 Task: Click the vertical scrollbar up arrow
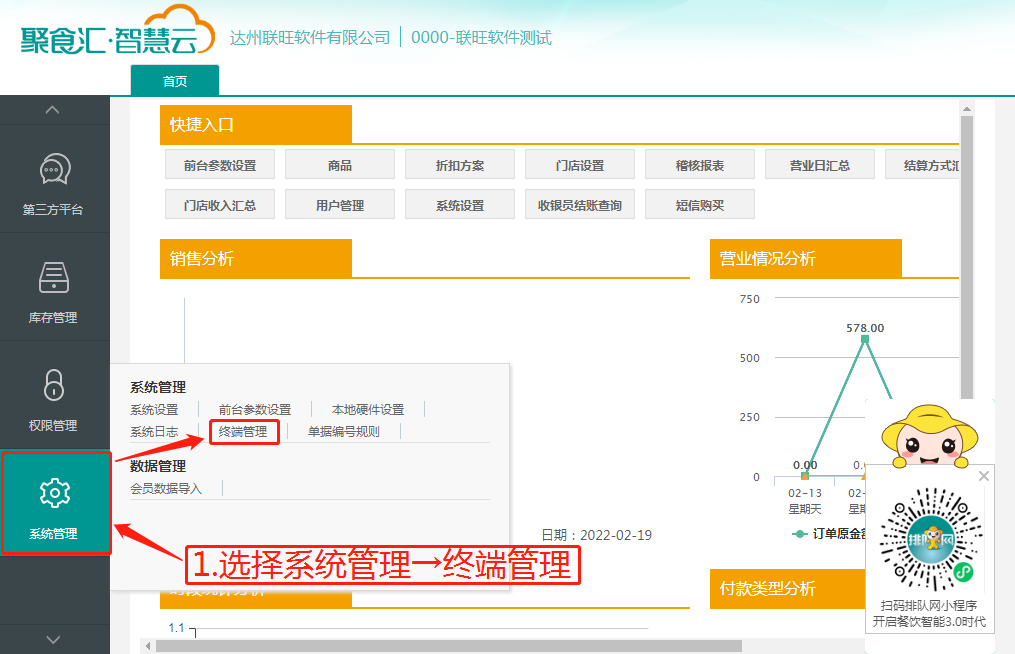pyautogui.click(x=967, y=109)
